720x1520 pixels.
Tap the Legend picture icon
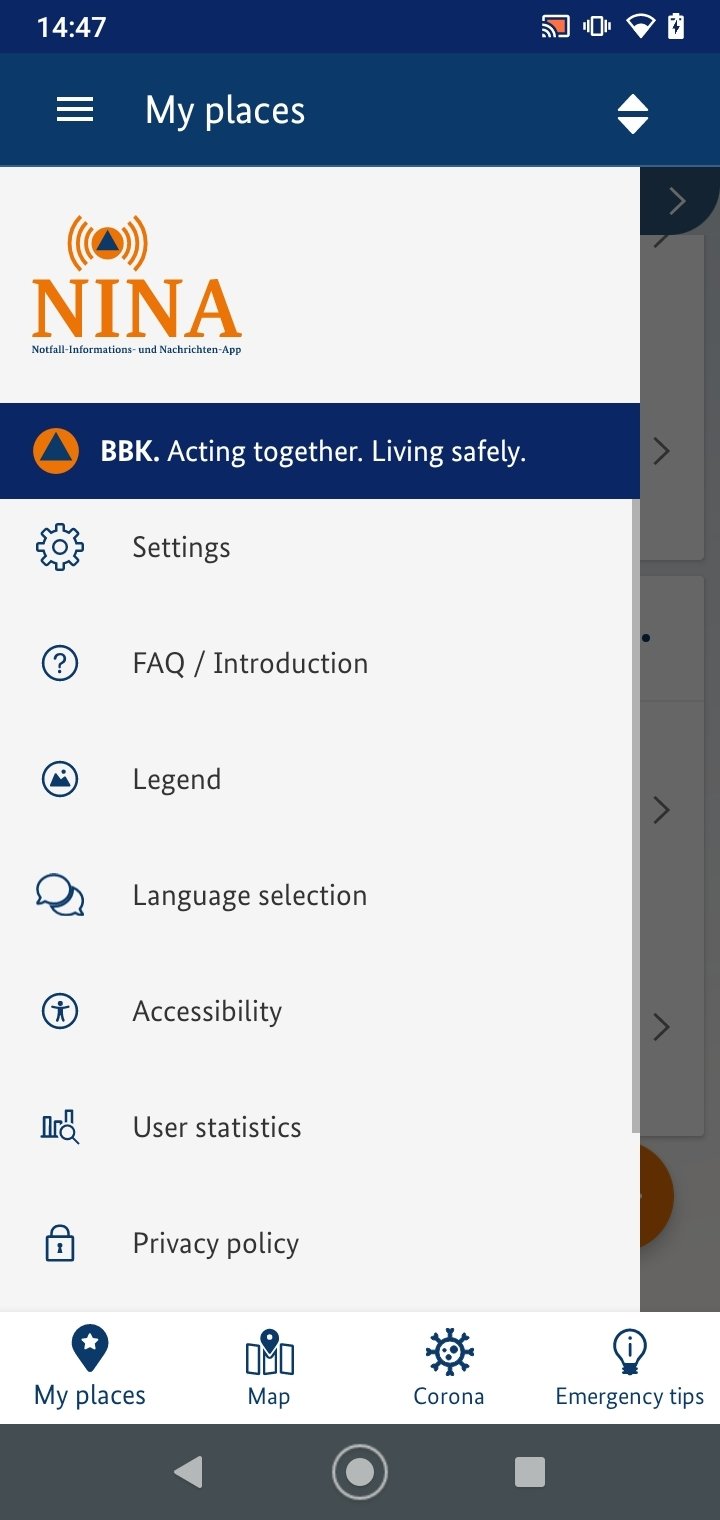coord(60,779)
